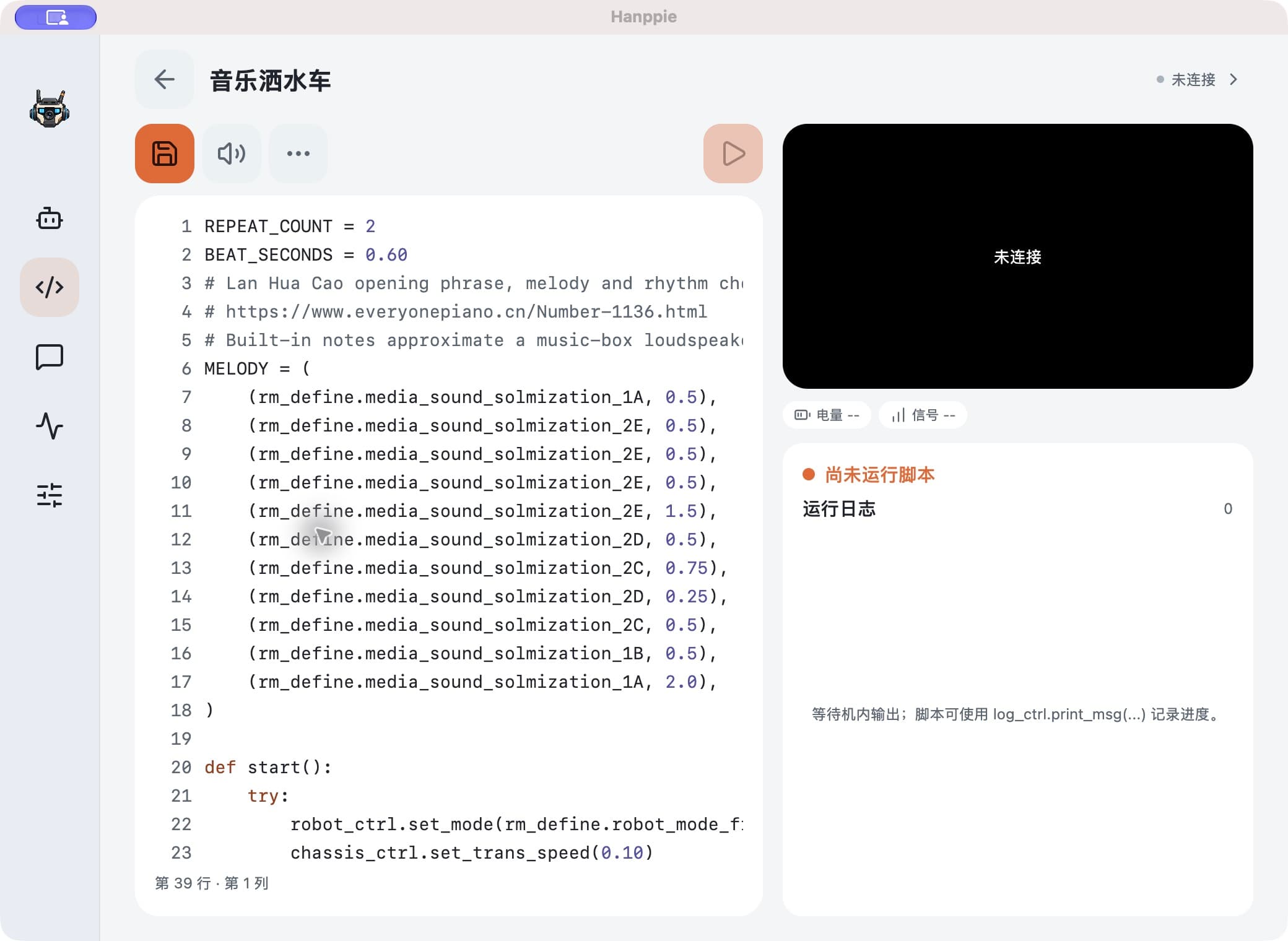The width and height of the screenshot is (1288, 941).
Task: Place cursor on REPEAT_COUNT = 2 line
Action: [x=290, y=227]
